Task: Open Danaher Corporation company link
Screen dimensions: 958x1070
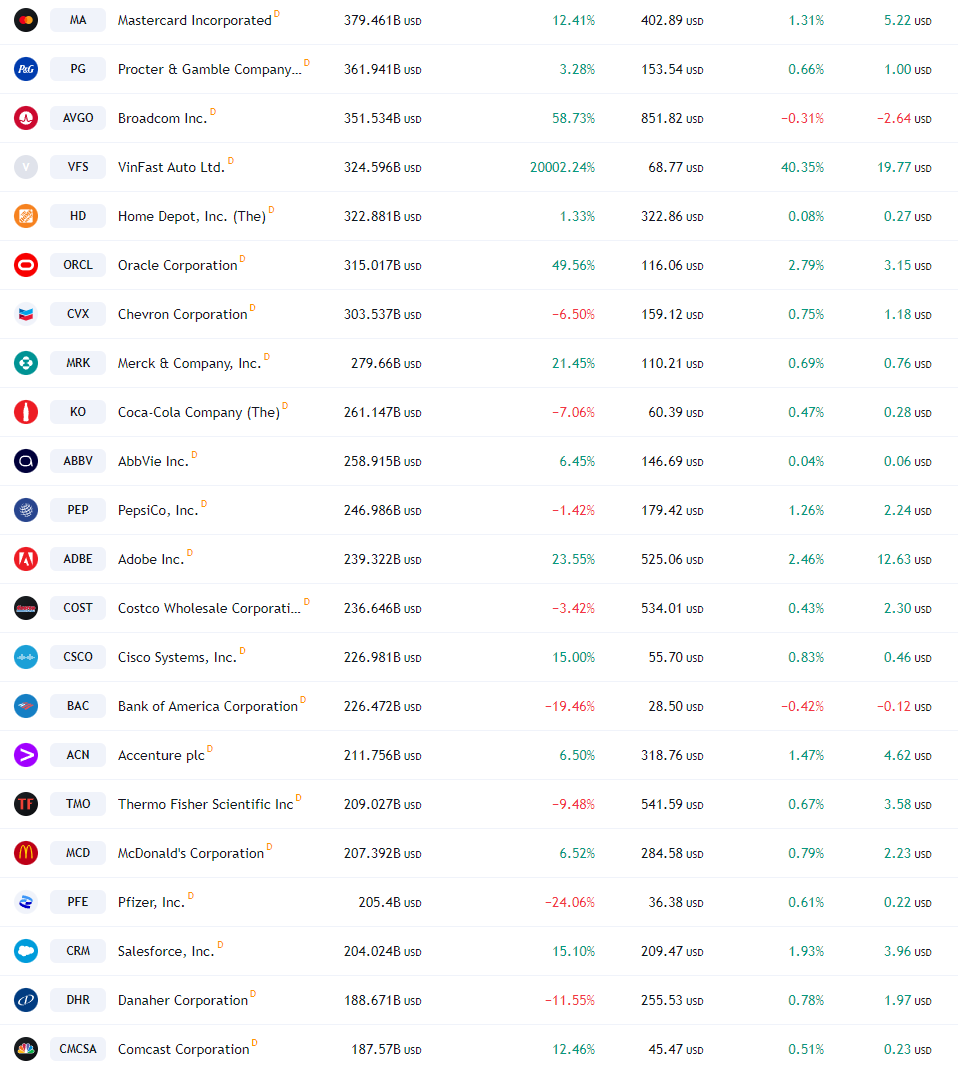Action: tap(183, 1000)
